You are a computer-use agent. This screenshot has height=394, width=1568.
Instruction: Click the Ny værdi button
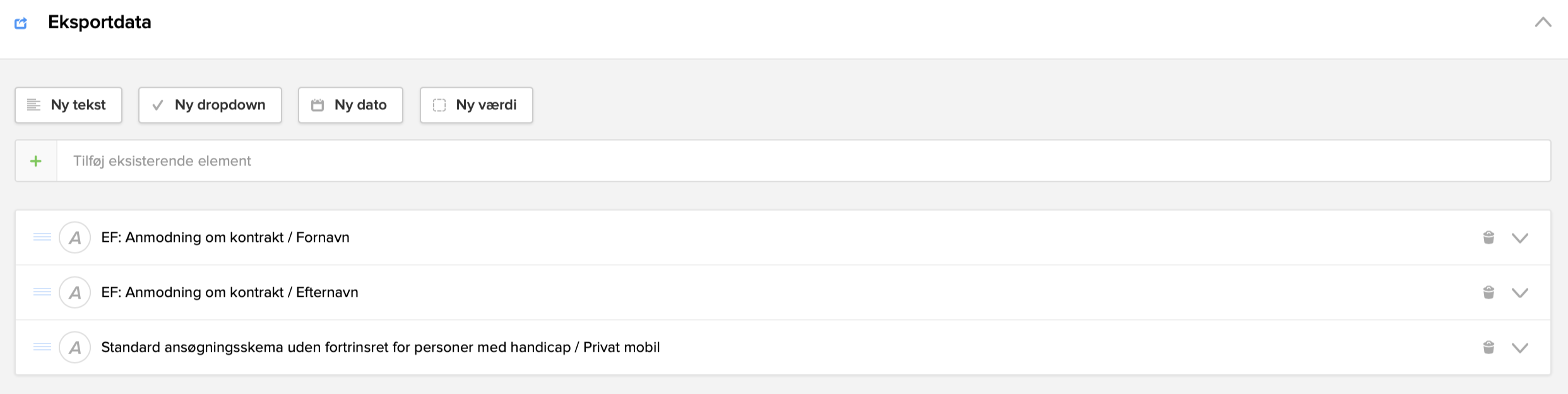(x=476, y=105)
